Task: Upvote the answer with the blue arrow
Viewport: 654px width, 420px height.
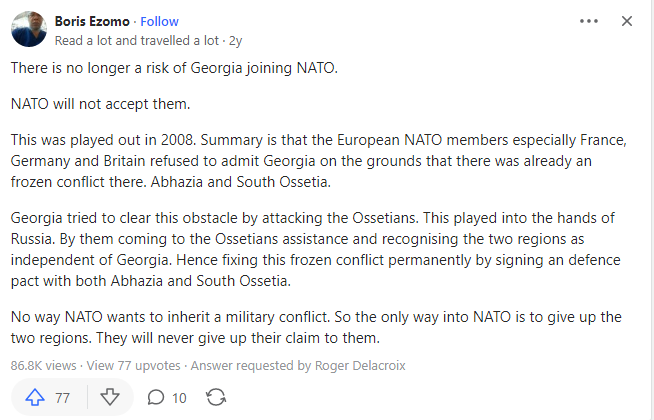Action: tap(35, 397)
